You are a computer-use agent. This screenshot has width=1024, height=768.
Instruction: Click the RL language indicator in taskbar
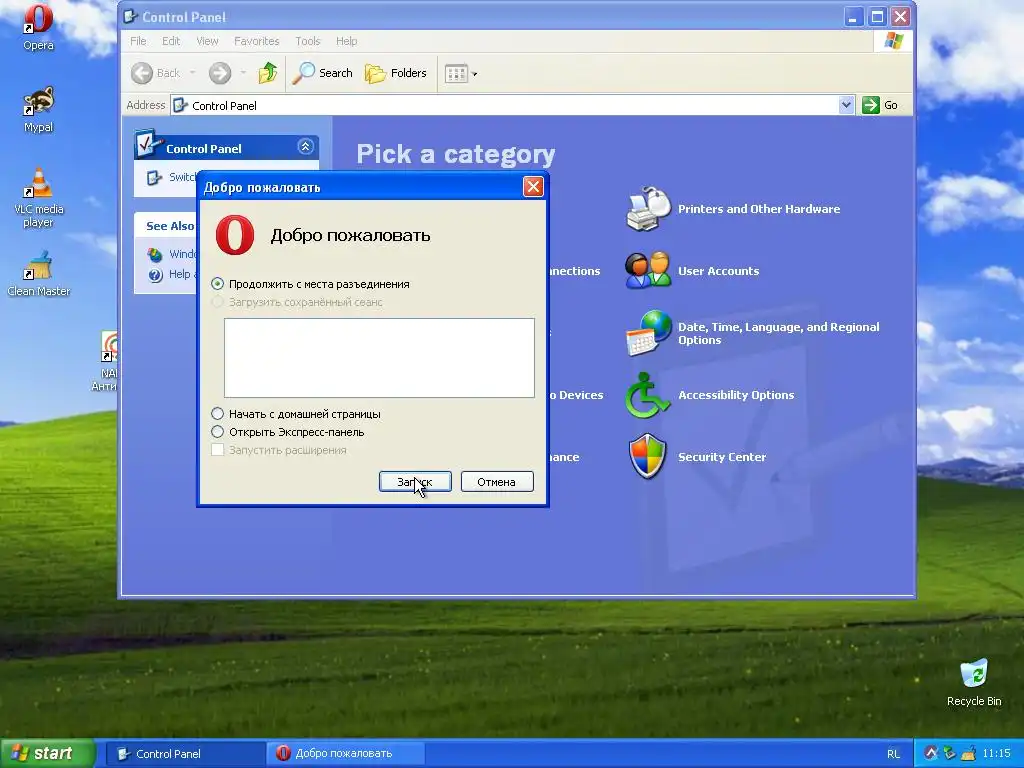[x=893, y=754]
